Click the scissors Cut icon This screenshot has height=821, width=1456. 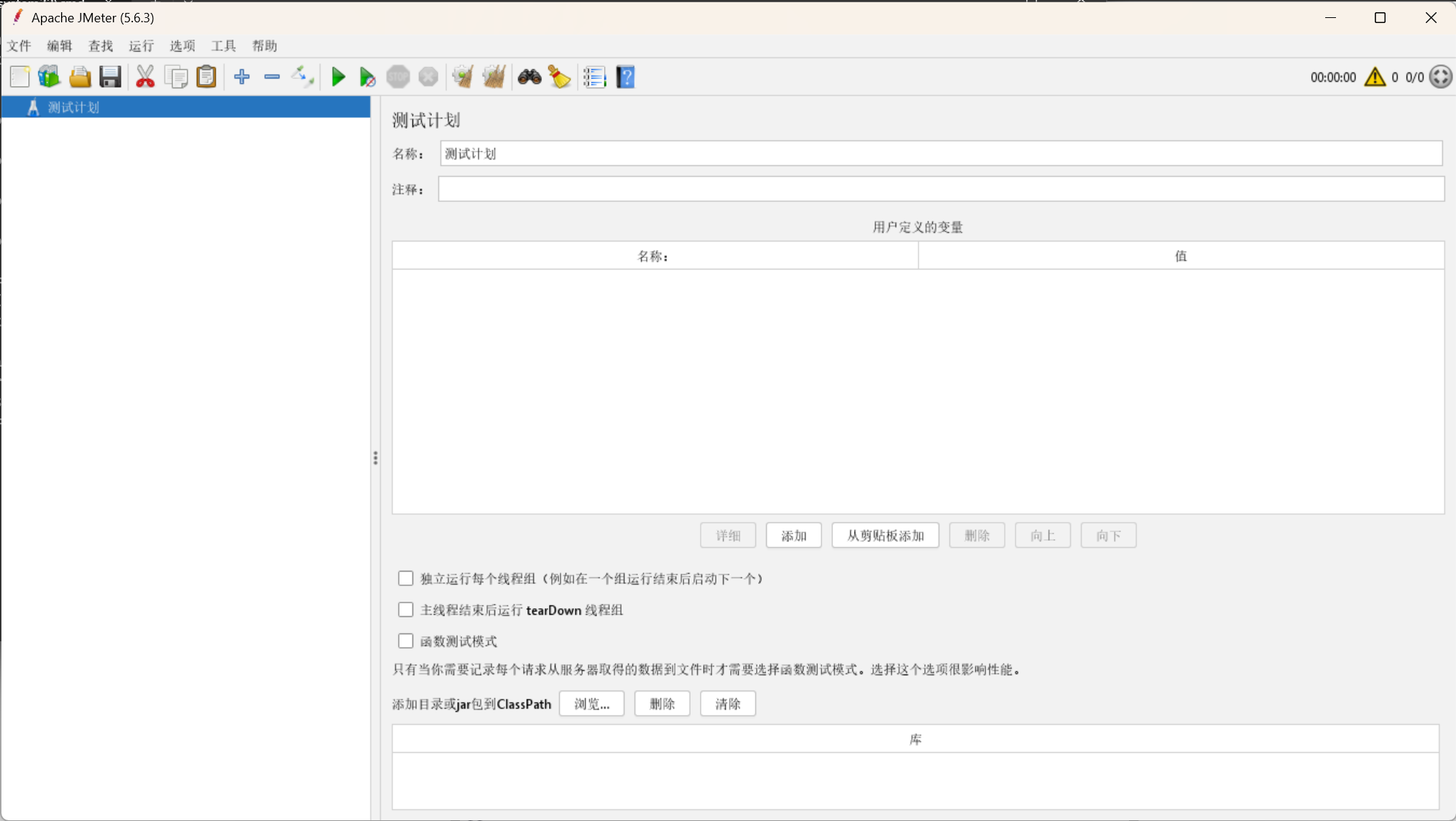145,77
